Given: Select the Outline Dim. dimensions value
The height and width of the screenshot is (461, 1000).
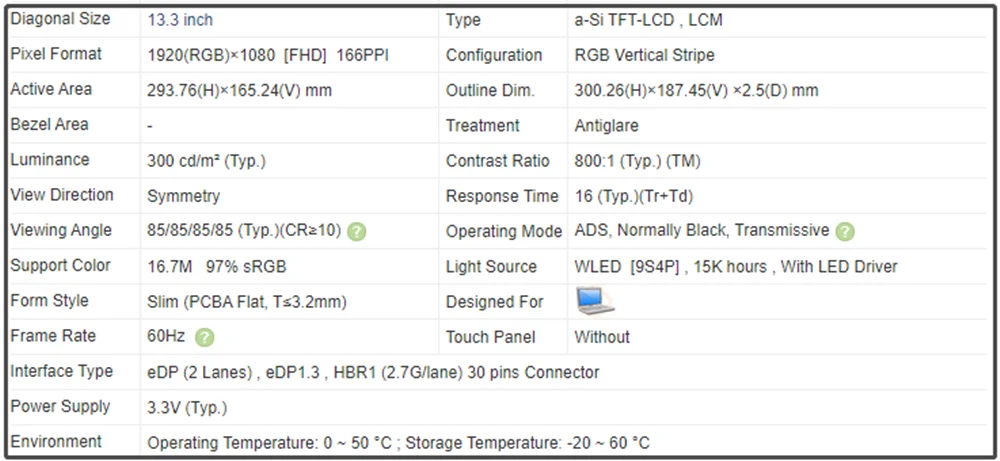Looking at the screenshot, I should click(696, 90).
